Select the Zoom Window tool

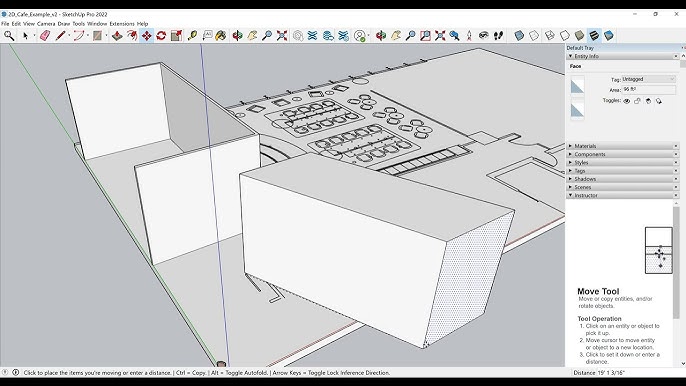(425, 35)
